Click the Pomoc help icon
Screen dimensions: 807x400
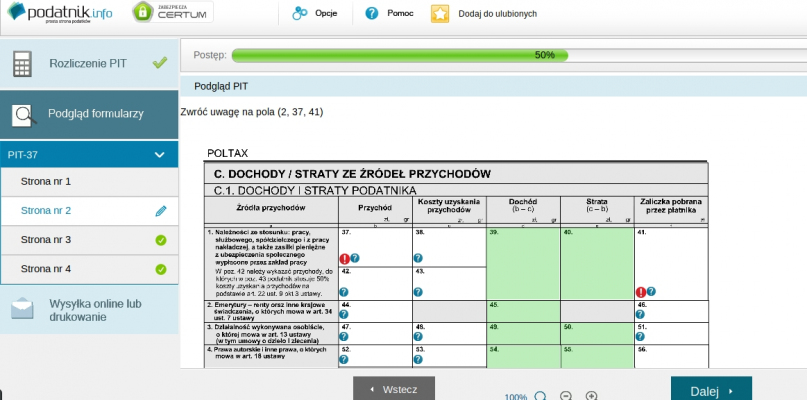pos(372,14)
